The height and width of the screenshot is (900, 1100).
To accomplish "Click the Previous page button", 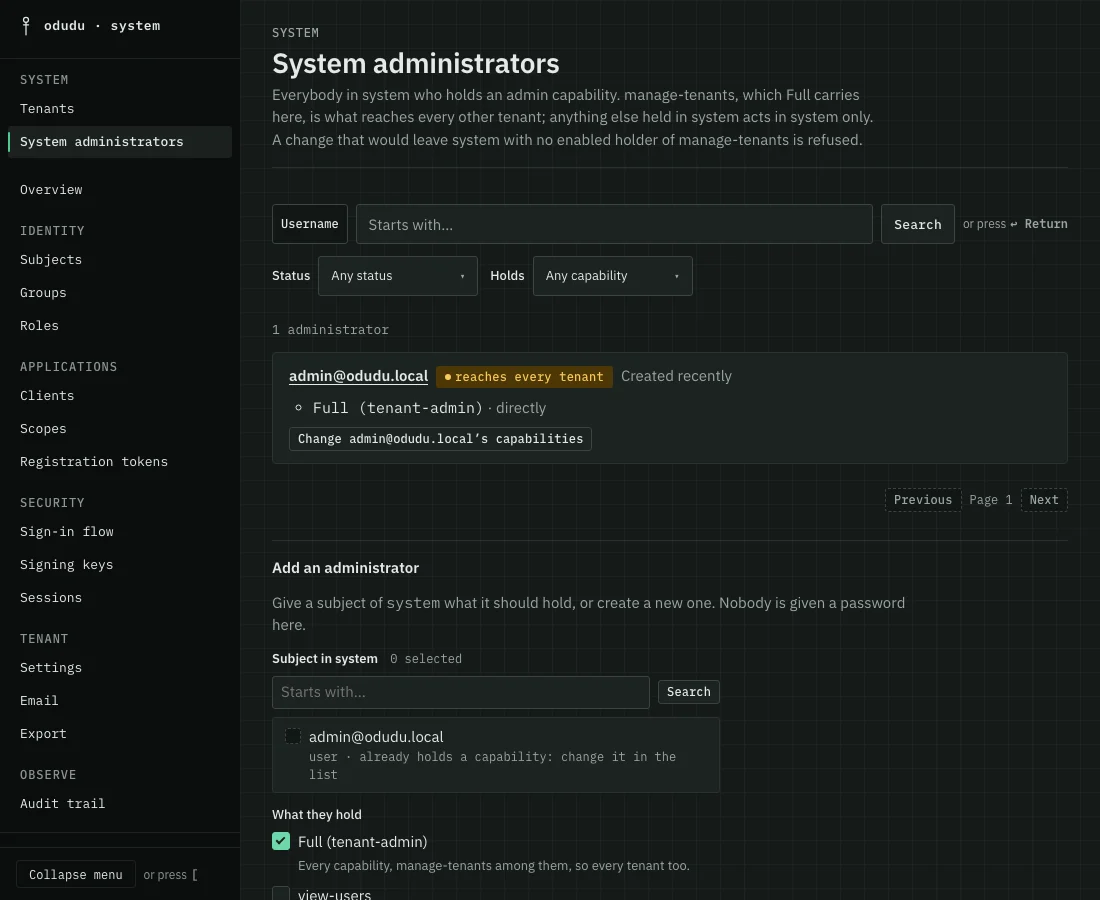I will click(923, 500).
